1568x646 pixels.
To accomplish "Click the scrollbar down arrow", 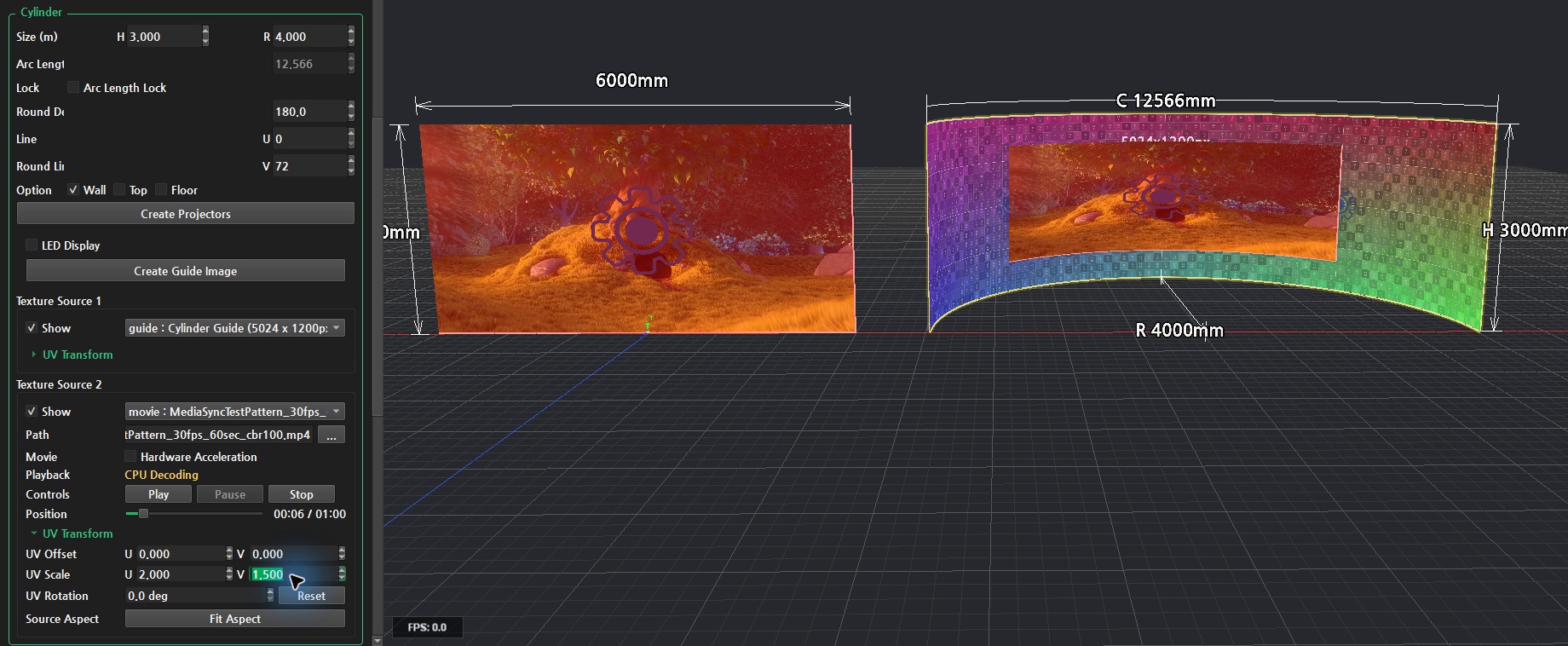I will pyautogui.click(x=378, y=639).
